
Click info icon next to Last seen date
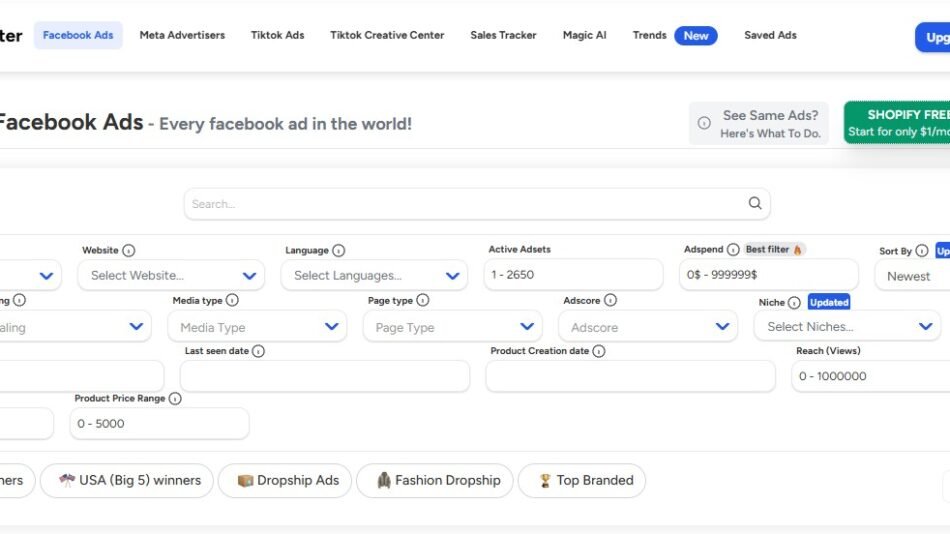click(258, 351)
